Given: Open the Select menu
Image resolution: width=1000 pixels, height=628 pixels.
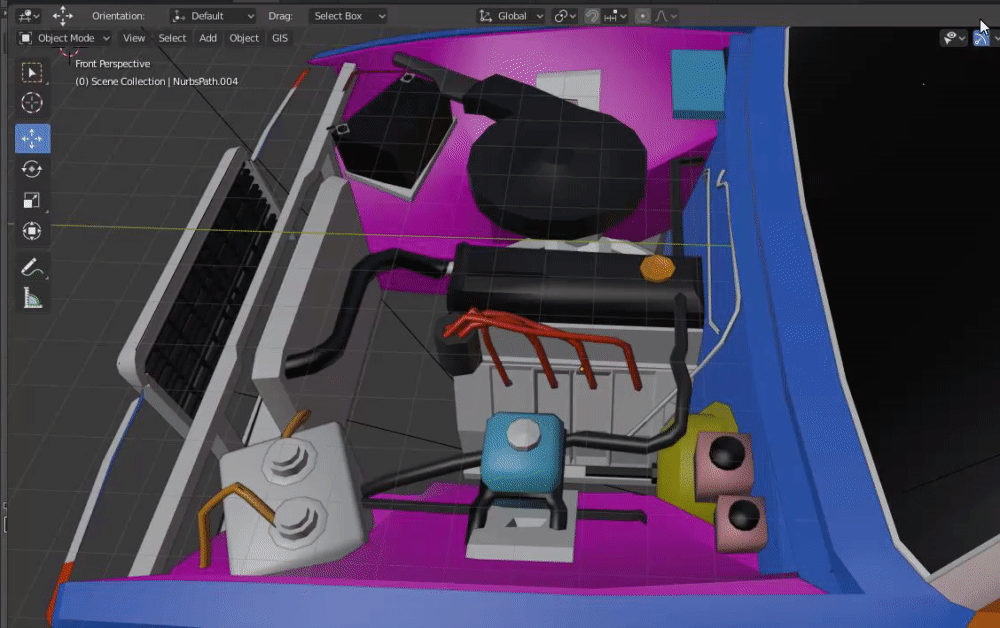Looking at the screenshot, I should coord(172,38).
